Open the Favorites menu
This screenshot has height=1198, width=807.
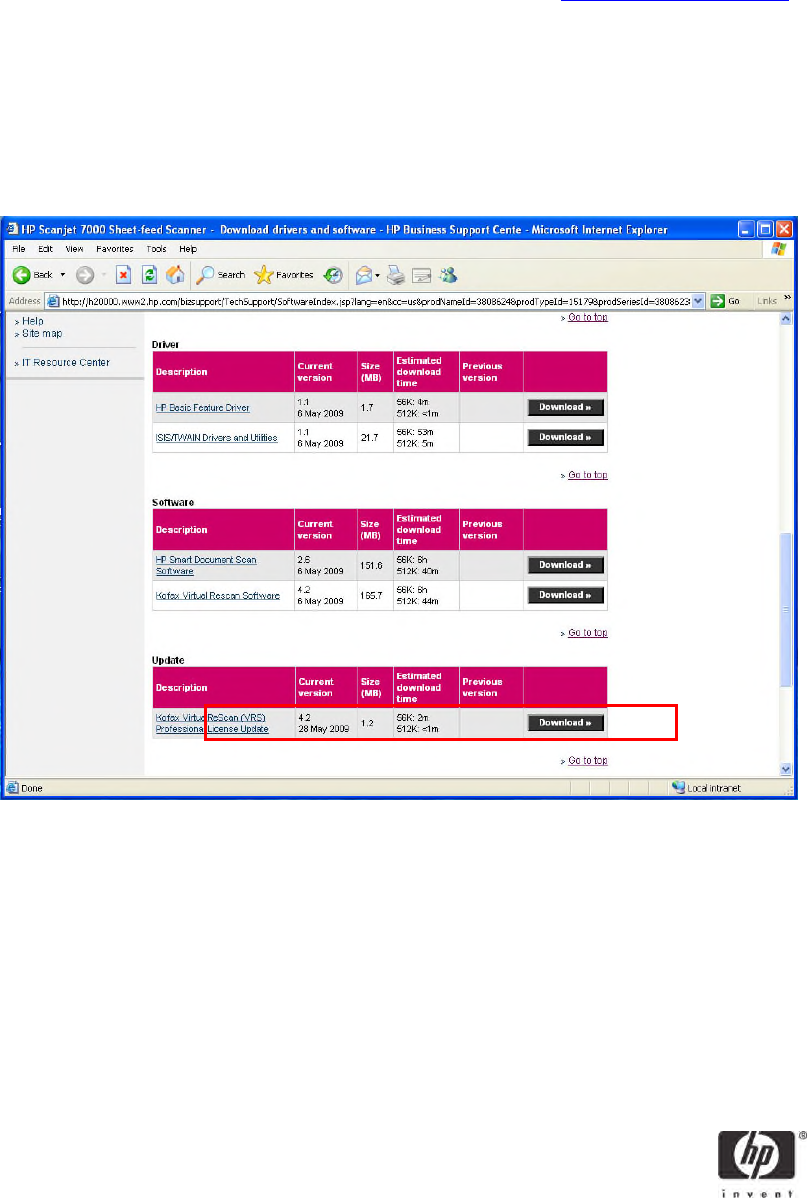(x=115, y=249)
